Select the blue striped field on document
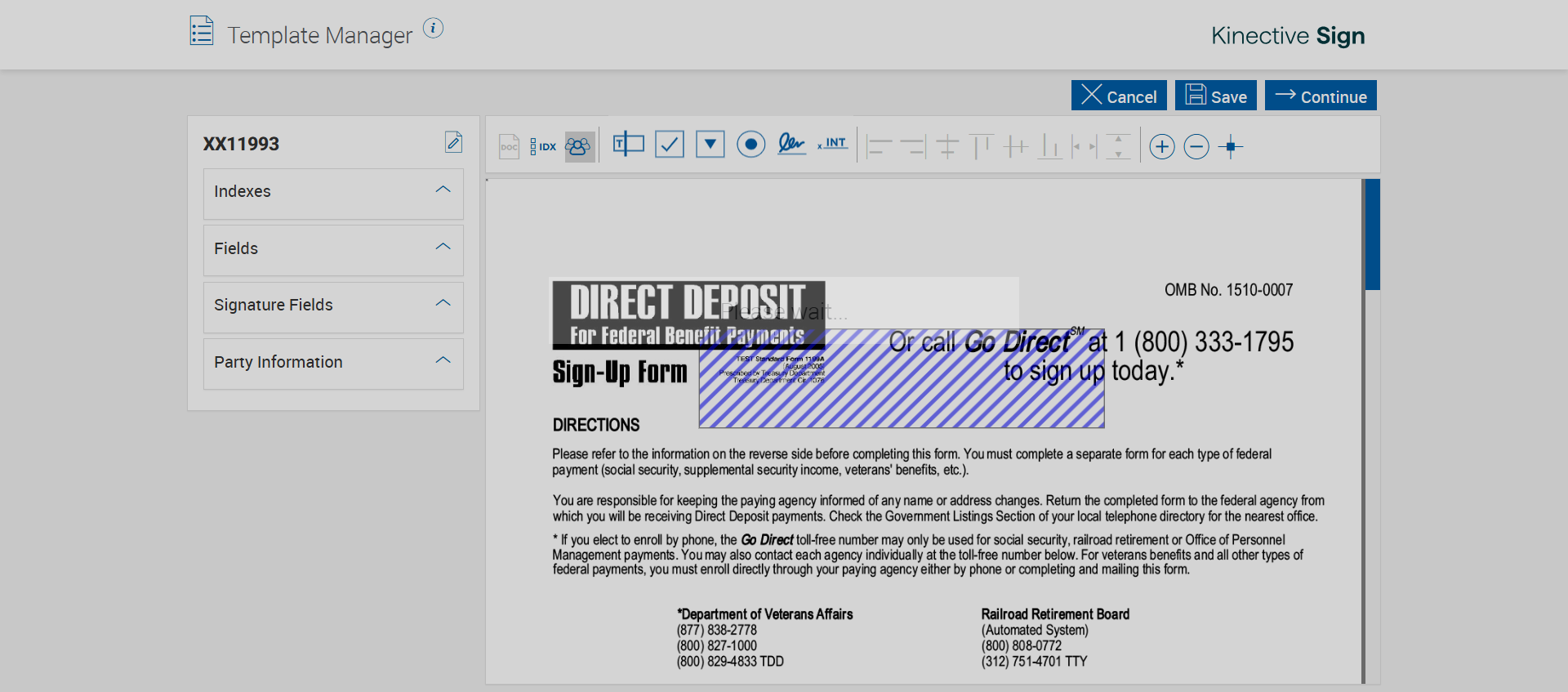The height and width of the screenshot is (692, 1568). coord(902,378)
